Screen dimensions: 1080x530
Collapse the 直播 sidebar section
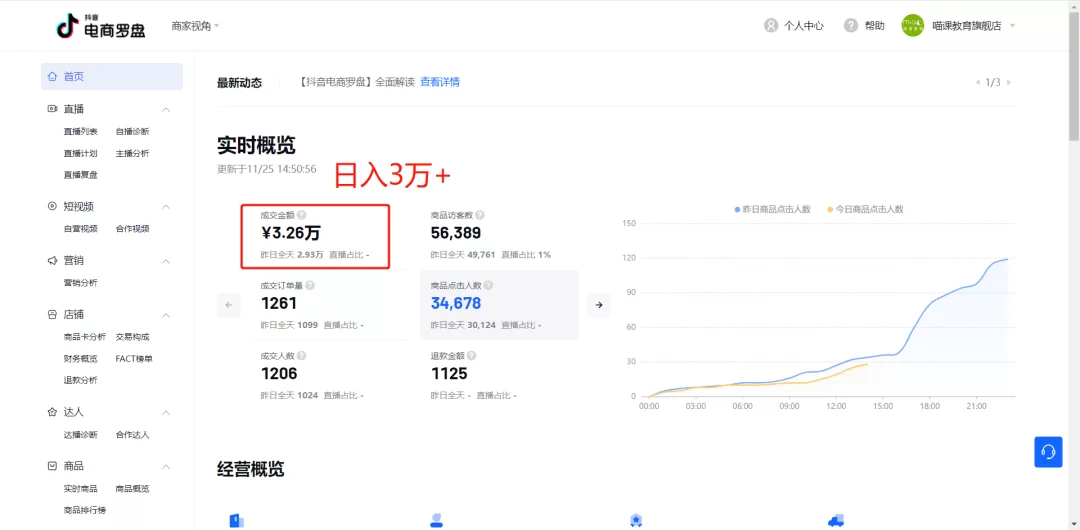click(166, 109)
